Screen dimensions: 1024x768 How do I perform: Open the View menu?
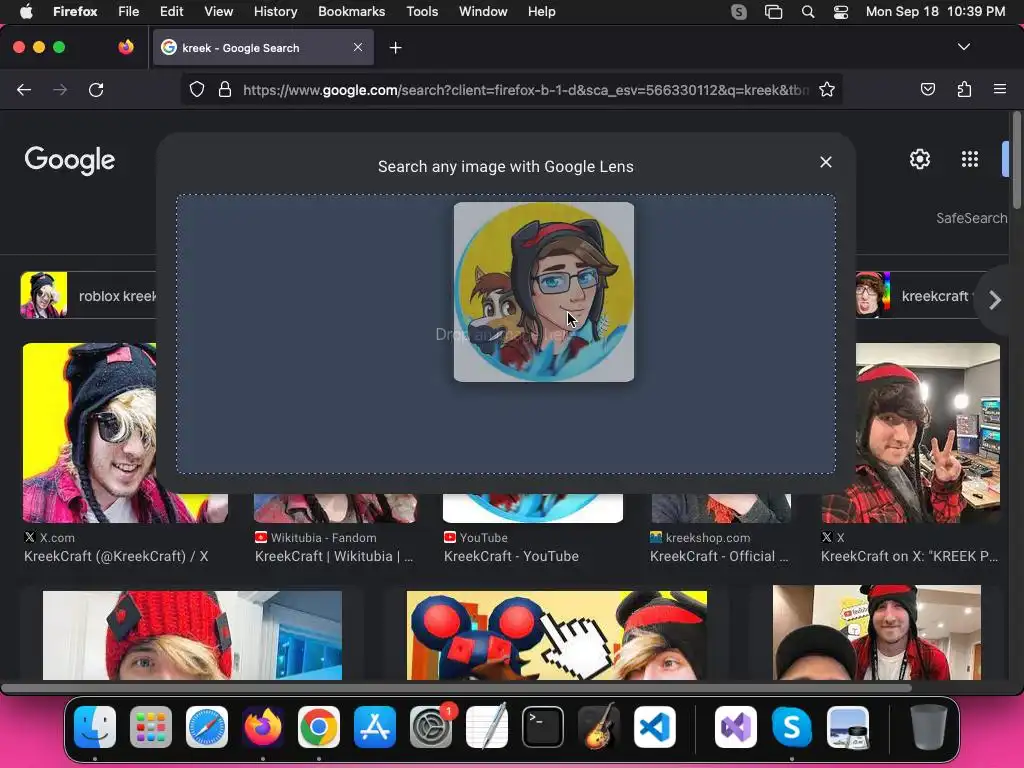click(x=218, y=12)
